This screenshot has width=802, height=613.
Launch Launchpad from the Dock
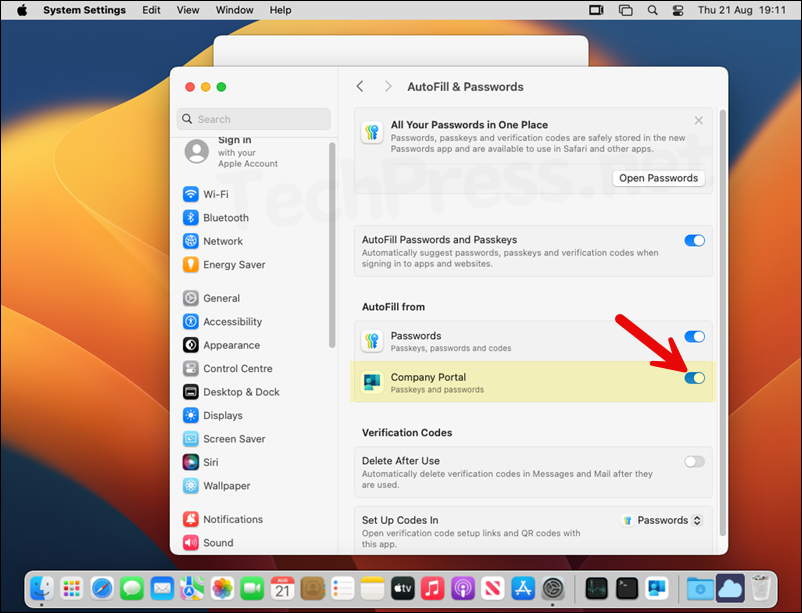(72, 588)
